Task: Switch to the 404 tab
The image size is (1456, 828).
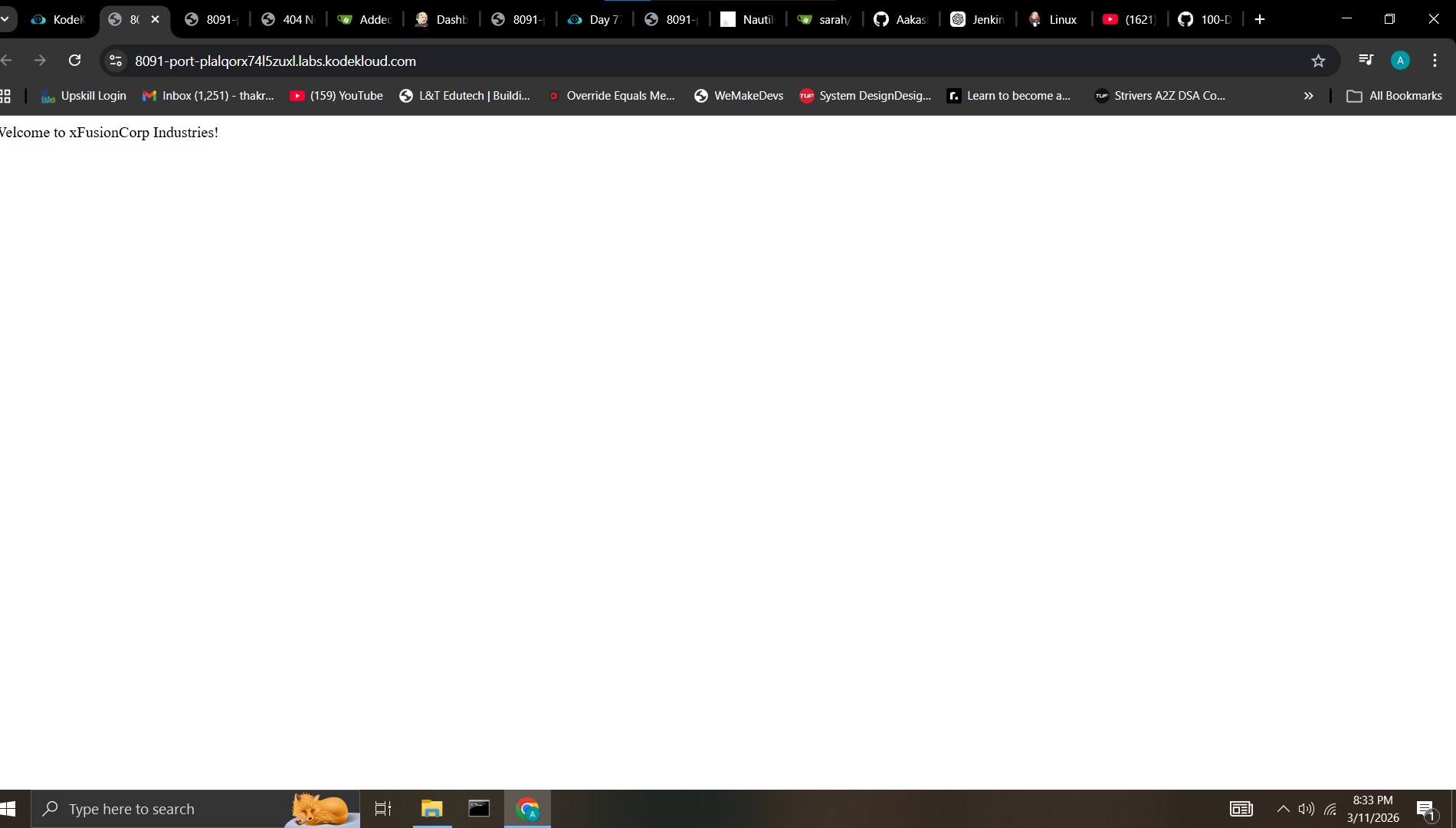Action: (289, 19)
